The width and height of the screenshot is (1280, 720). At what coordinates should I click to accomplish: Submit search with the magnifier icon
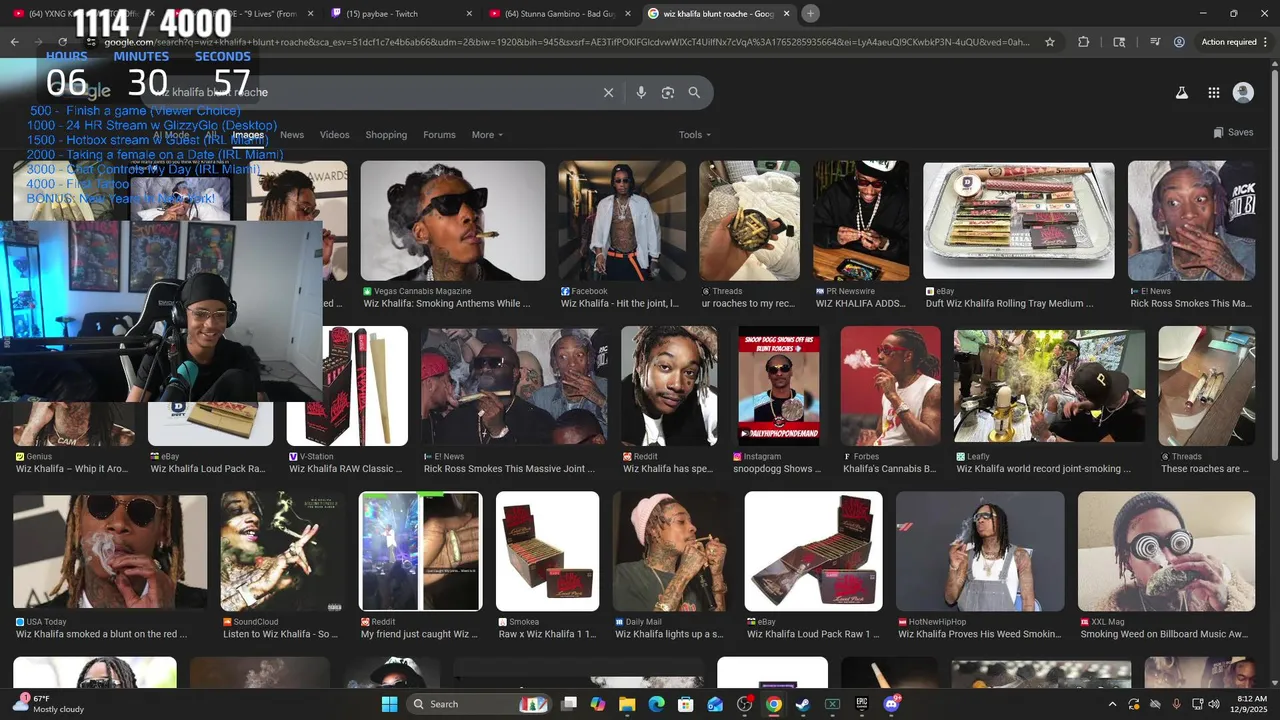tap(694, 92)
